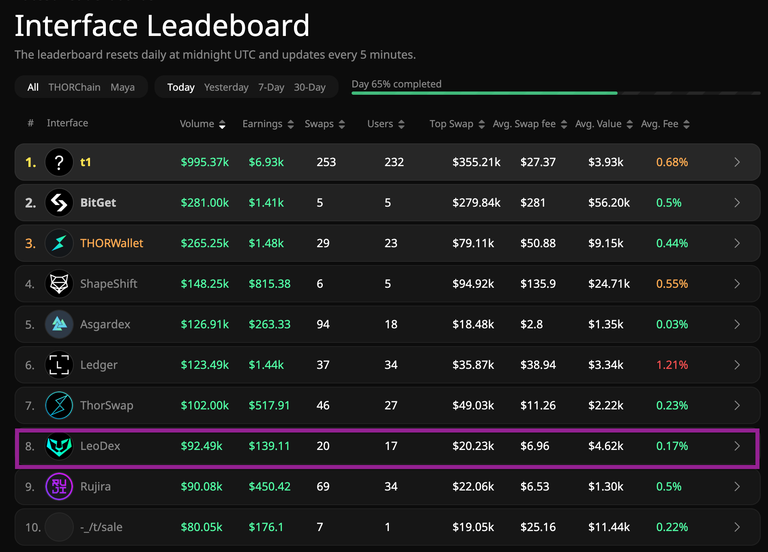Image resolution: width=768 pixels, height=552 pixels.
Task: Sort by Swaps column arrows
Action: [342, 124]
